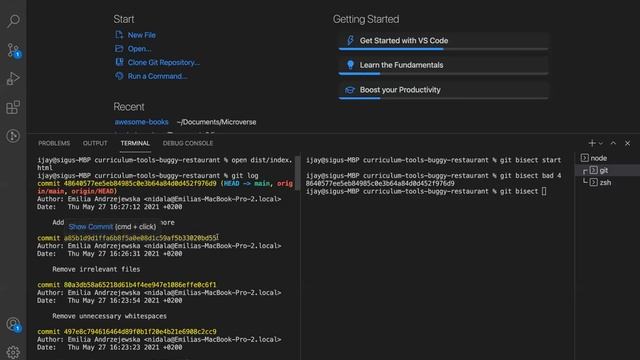
Task: Click the Get Started with VS Code progress bar
Action: [x=443, y=49]
